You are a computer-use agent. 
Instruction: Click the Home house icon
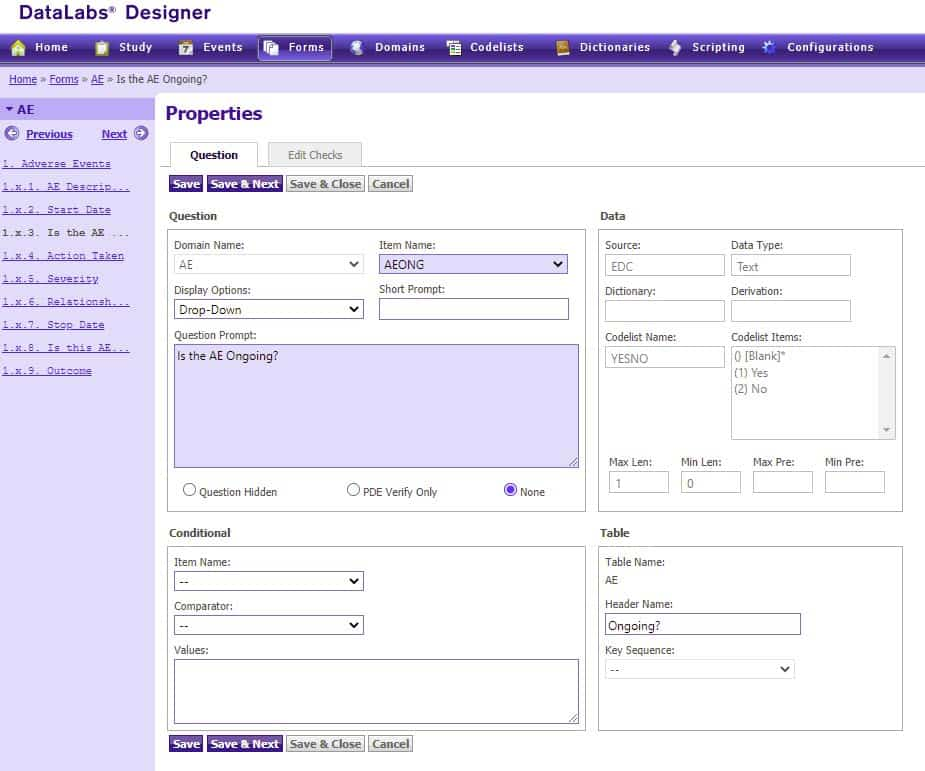(x=18, y=48)
